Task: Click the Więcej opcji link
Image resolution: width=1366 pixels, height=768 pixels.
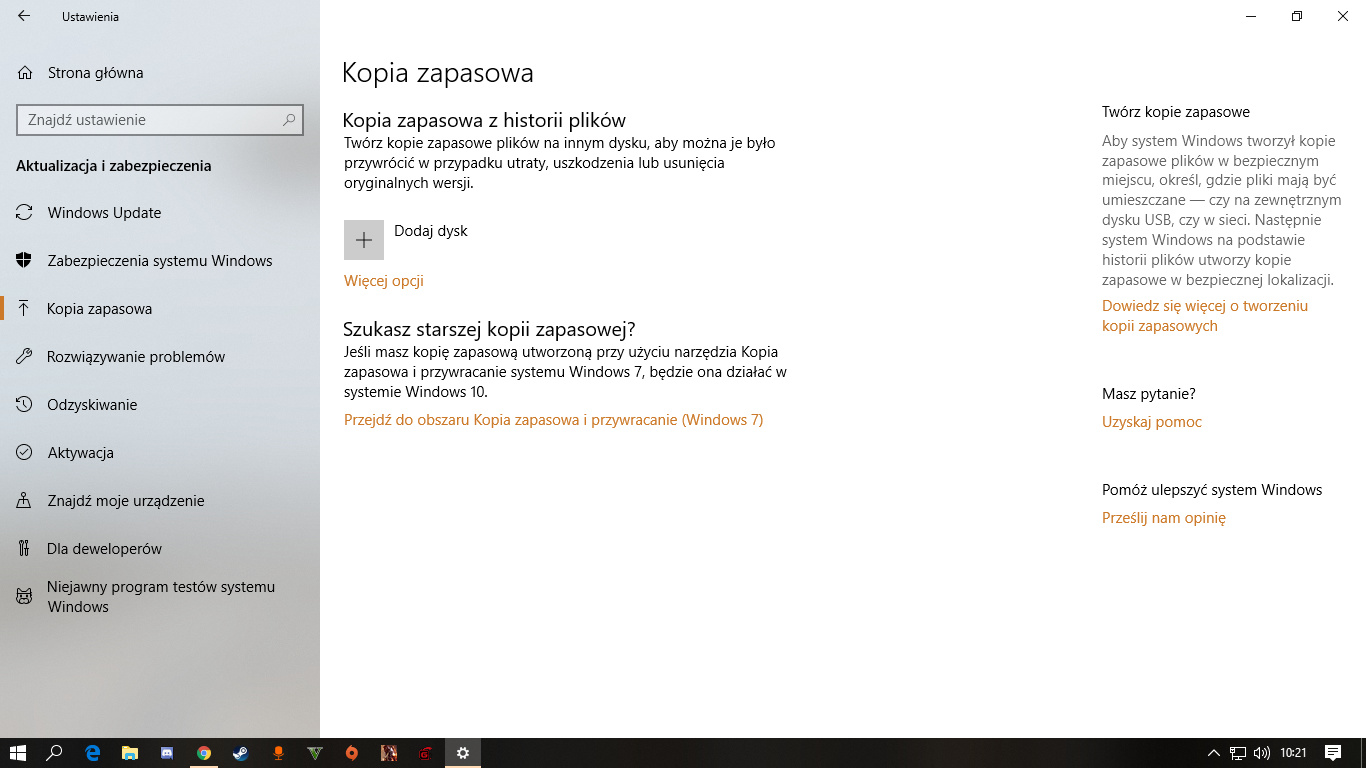Action: 384,281
